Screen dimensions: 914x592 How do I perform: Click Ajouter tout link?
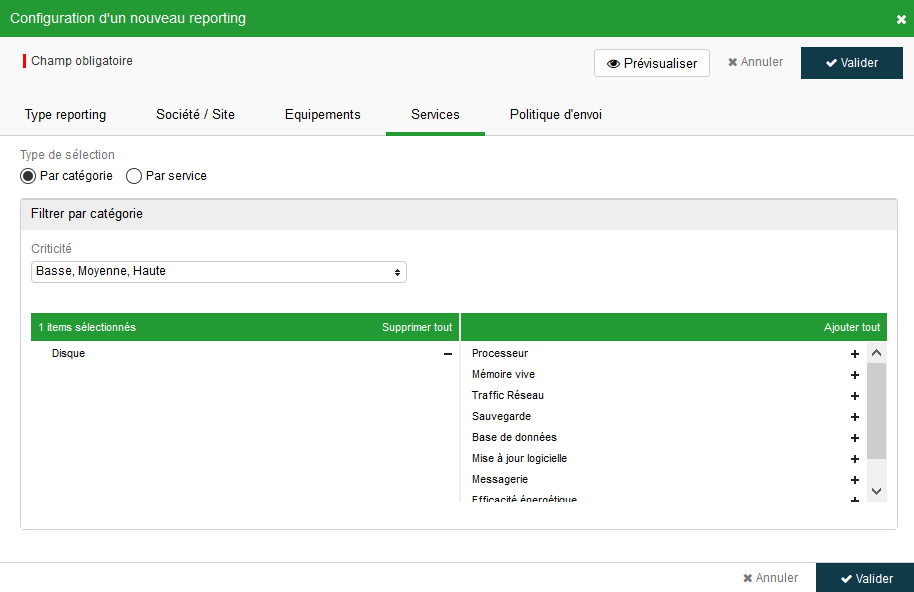click(852, 327)
